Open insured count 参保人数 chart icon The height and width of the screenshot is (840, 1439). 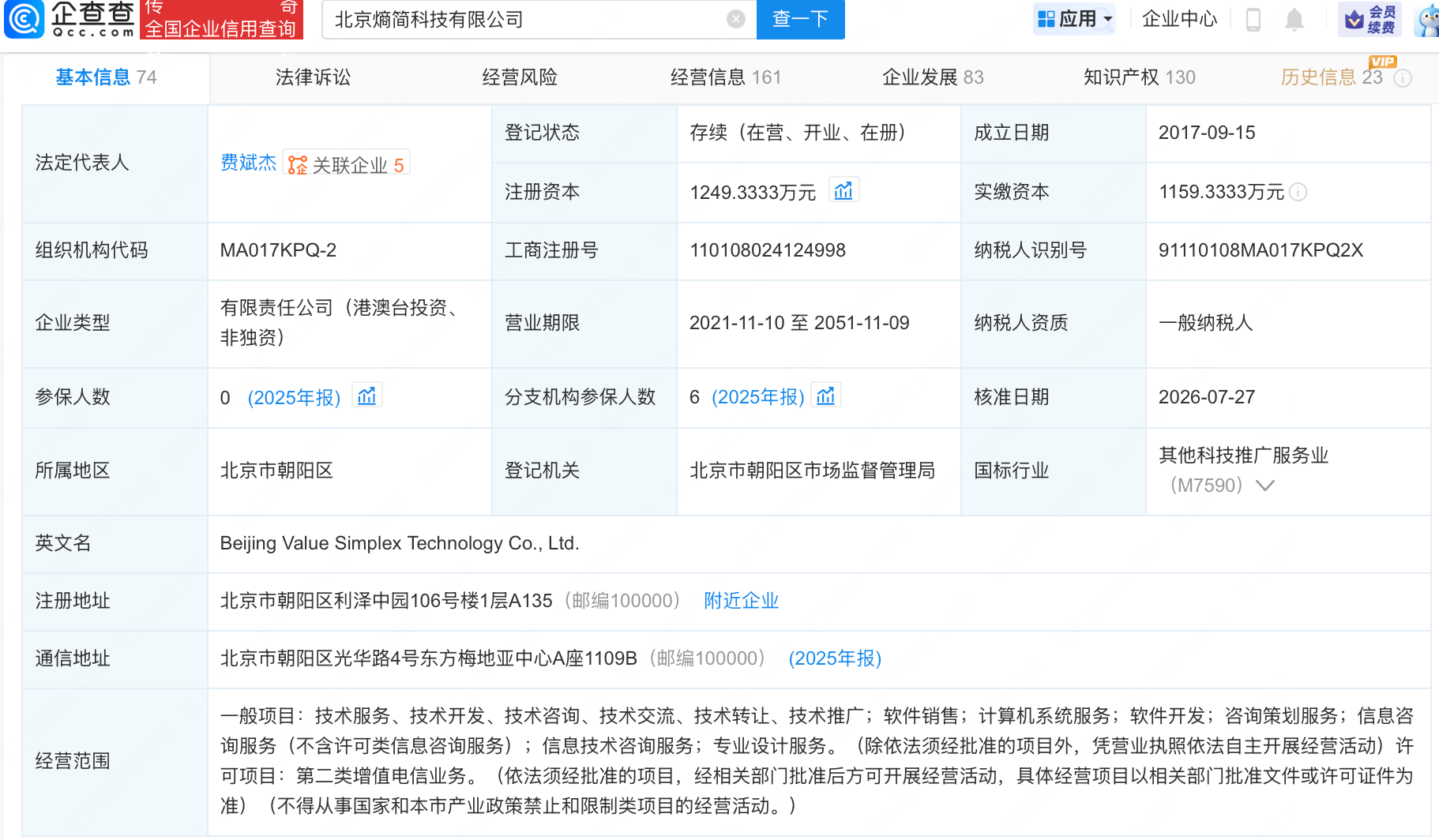coord(366,396)
